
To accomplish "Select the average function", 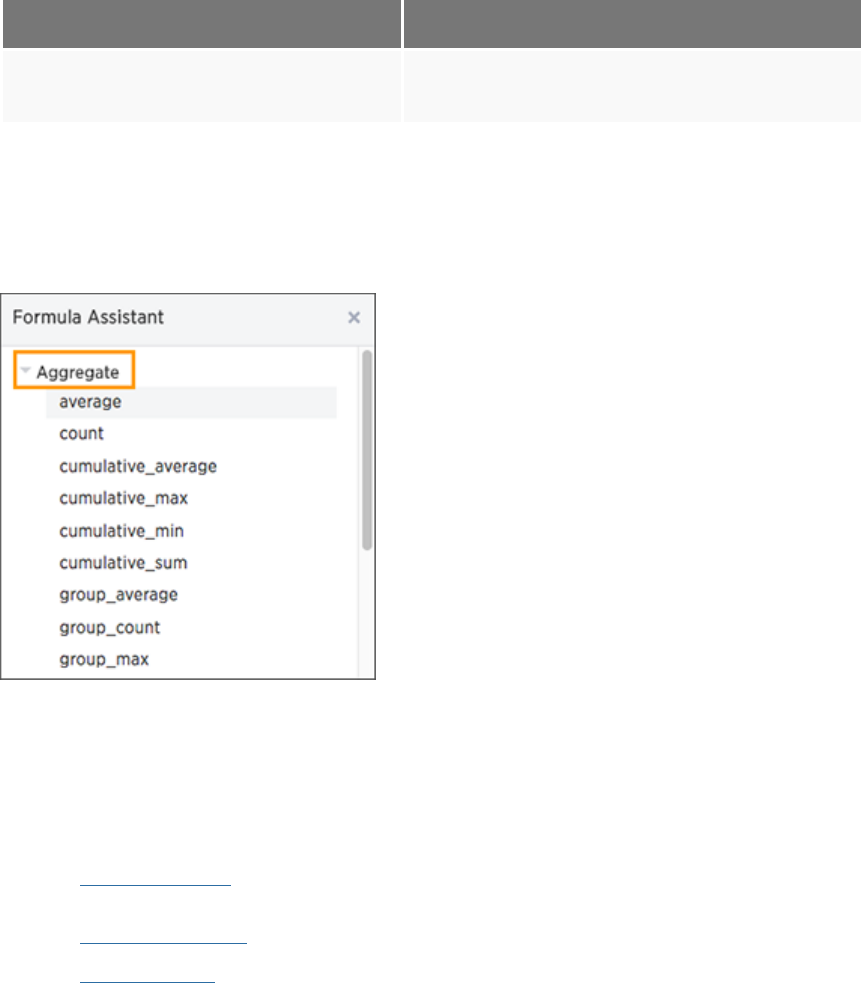I will click(x=191, y=402).
